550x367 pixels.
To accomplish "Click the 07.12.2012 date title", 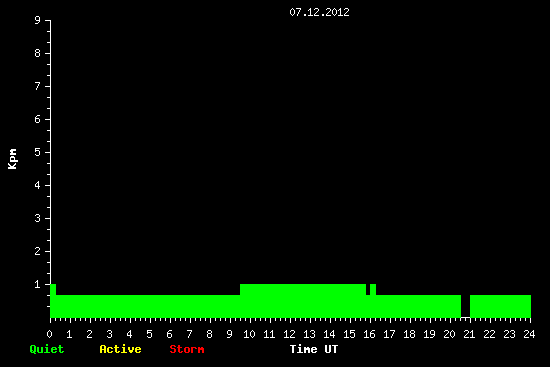I will click(319, 12).
